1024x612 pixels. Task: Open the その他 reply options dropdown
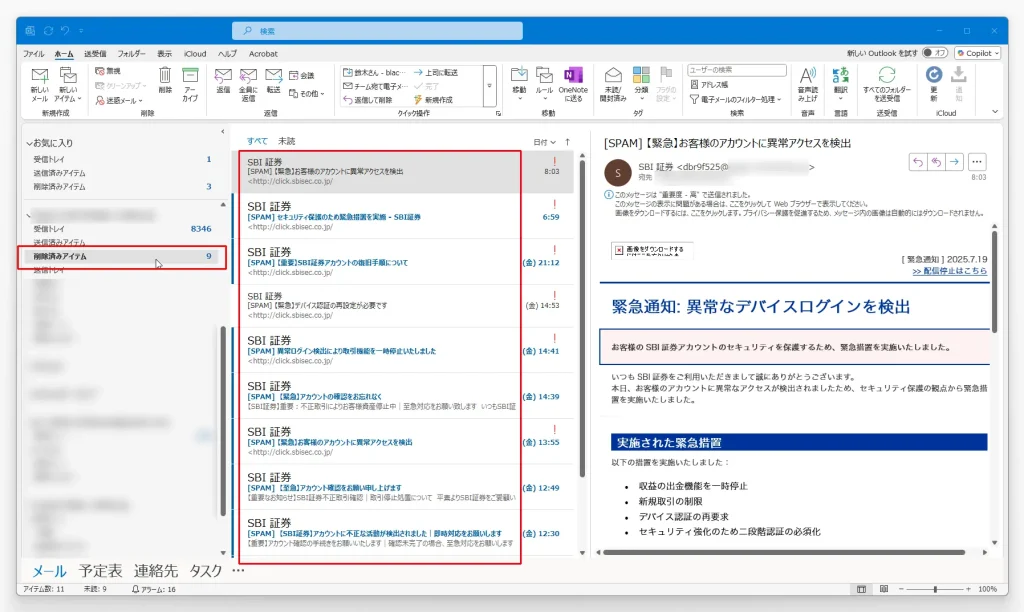[x=306, y=94]
